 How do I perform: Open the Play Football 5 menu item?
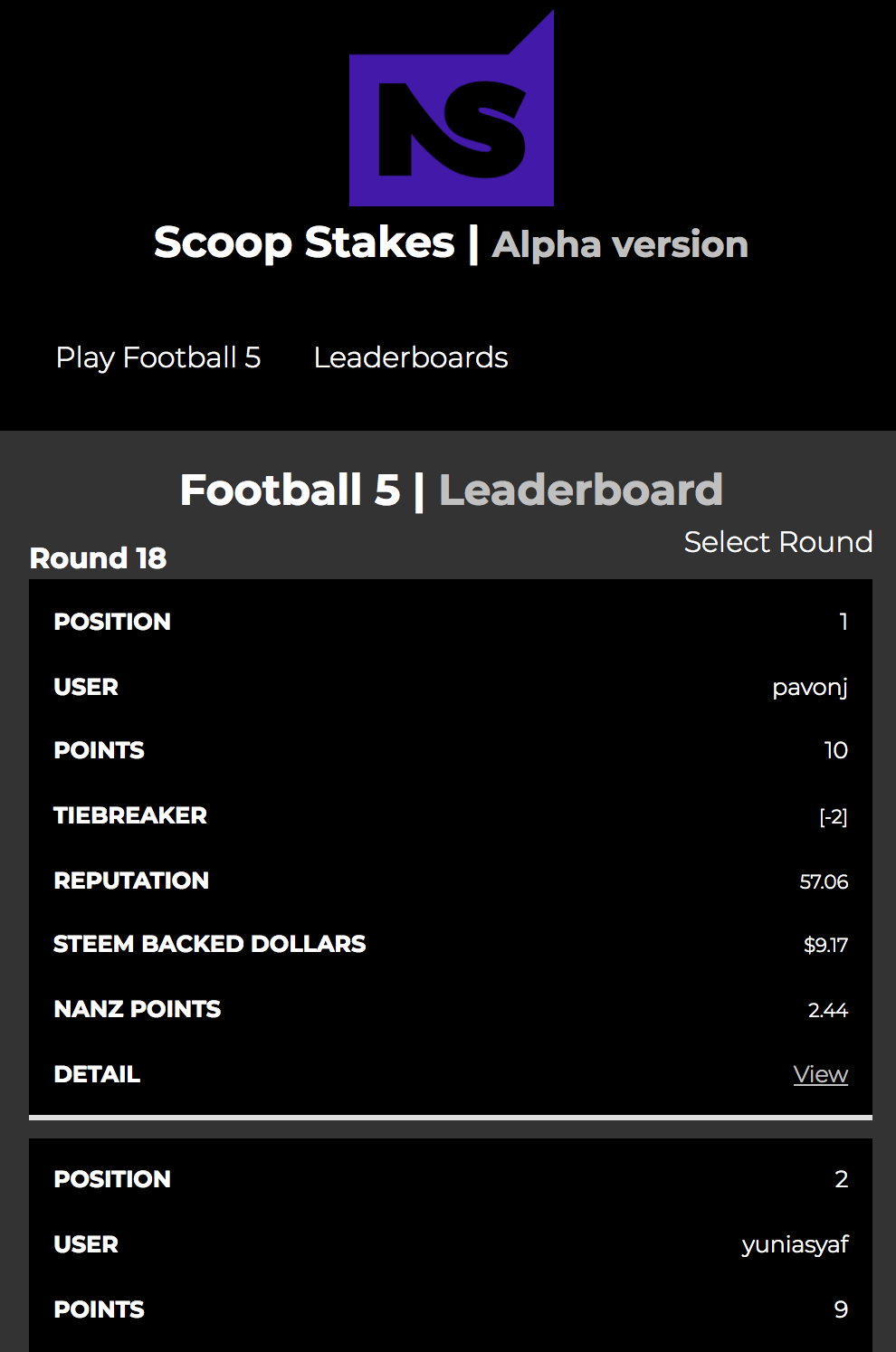[x=158, y=357]
